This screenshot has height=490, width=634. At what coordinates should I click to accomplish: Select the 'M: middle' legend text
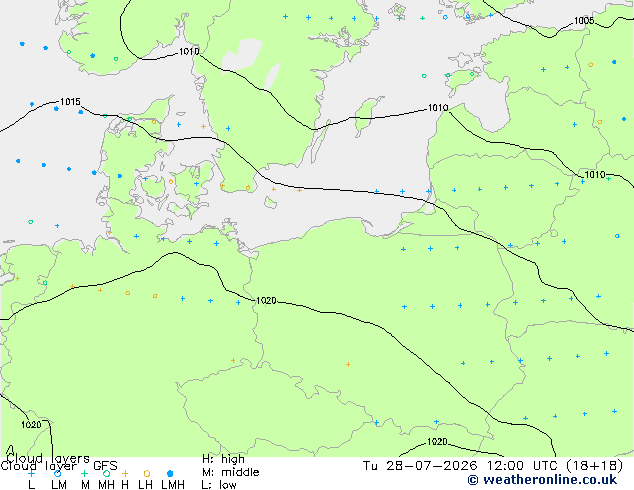pyautogui.click(x=230, y=472)
